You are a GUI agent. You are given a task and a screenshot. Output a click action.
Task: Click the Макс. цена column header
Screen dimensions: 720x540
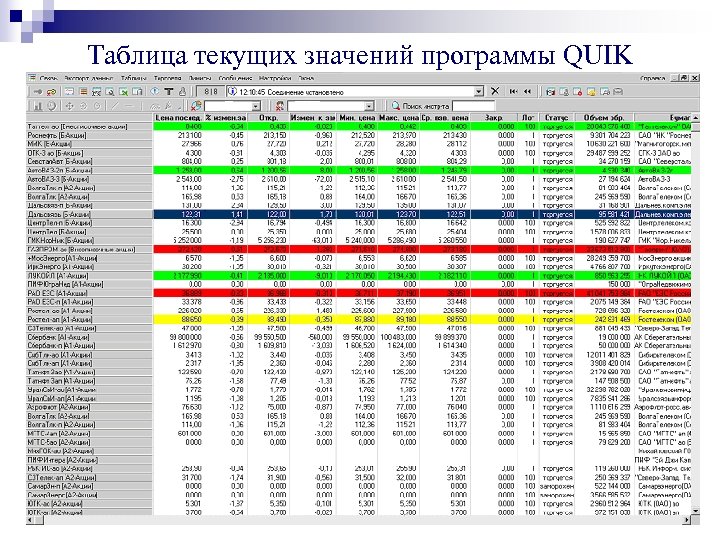tap(399, 118)
